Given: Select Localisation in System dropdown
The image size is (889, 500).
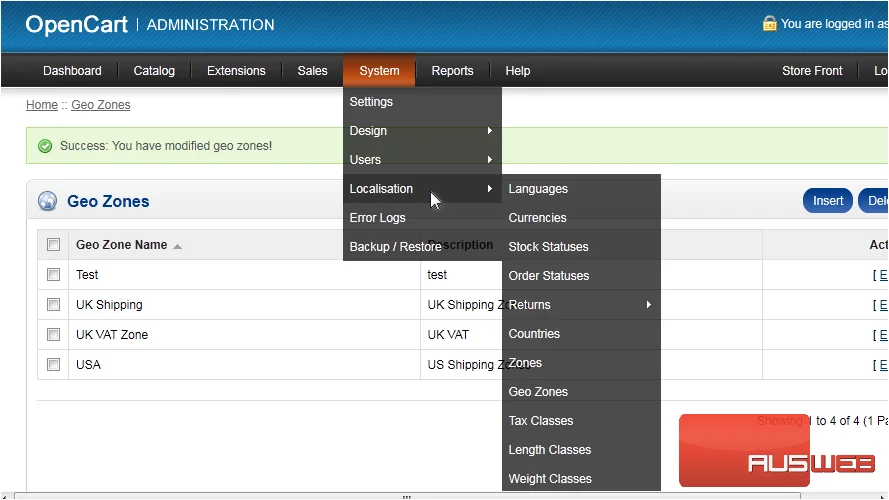Looking at the screenshot, I should pyautogui.click(x=422, y=189).
